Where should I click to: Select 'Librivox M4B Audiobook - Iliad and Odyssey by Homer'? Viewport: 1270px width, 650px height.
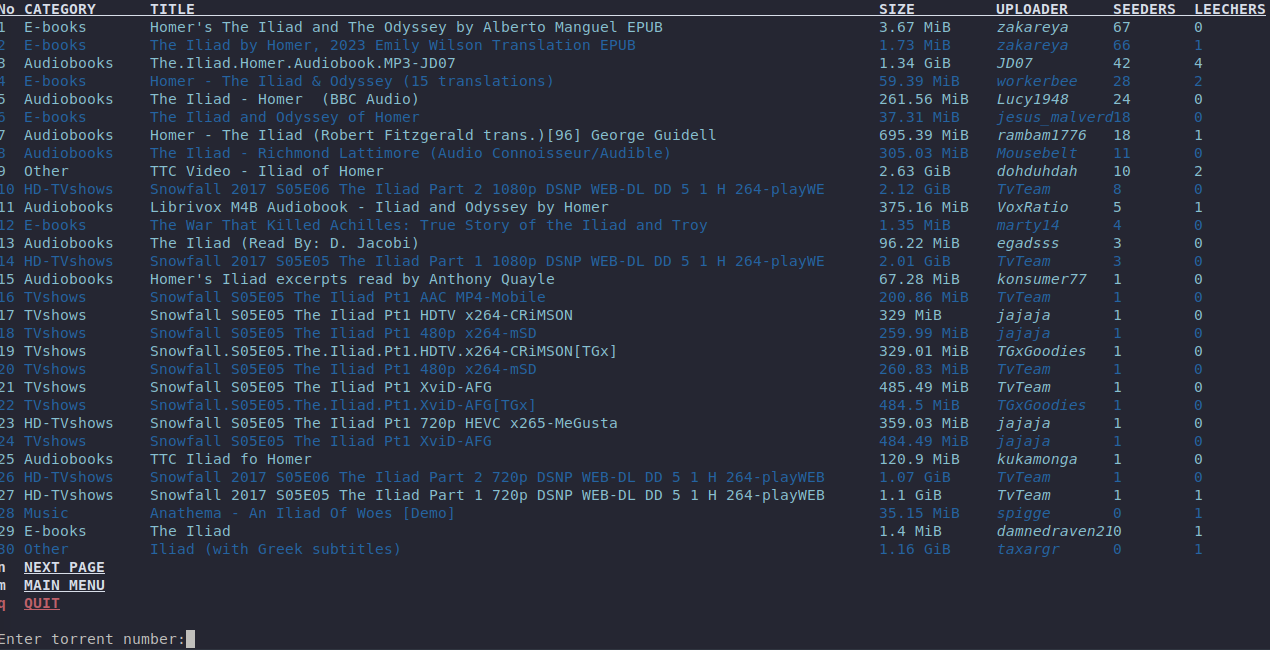379,207
